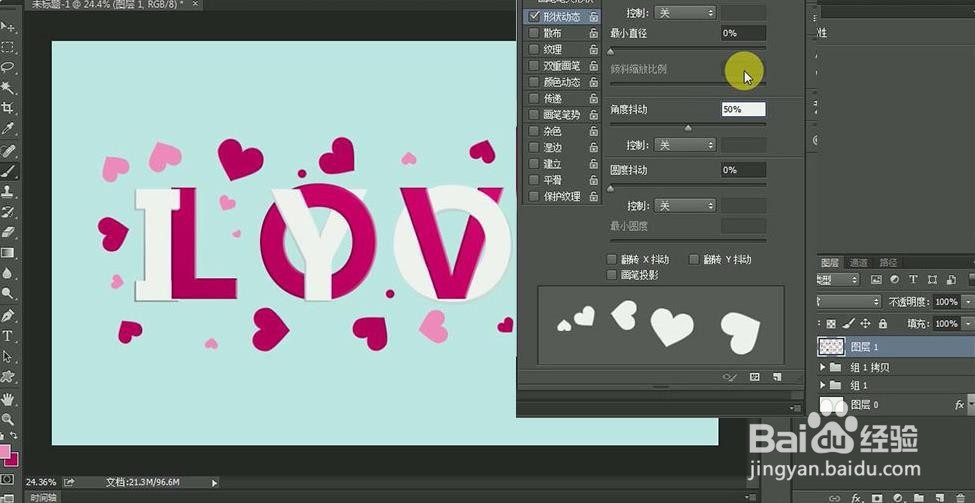
Task: Click the add layer style fx button
Action: pos(856,498)
